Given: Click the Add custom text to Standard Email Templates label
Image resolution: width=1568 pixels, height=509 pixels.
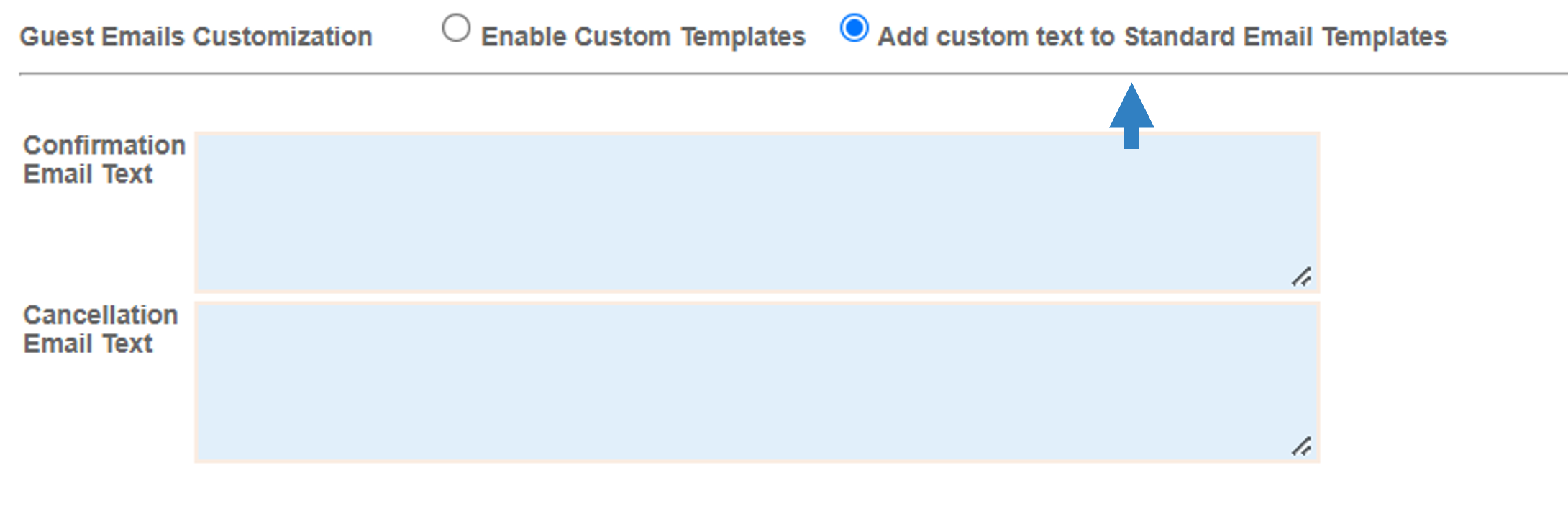Looking at the screenshot, I should (1162, 37).
